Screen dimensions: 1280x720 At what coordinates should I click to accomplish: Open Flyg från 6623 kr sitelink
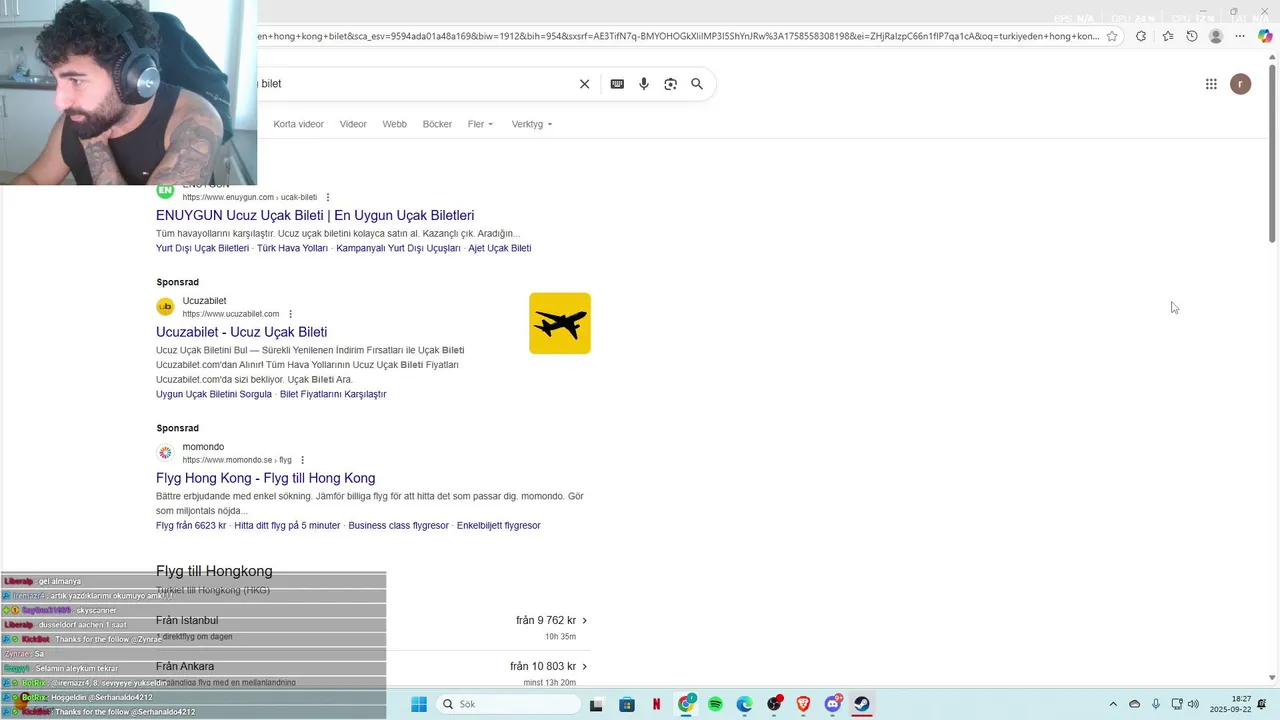click(x=191, y=525)
